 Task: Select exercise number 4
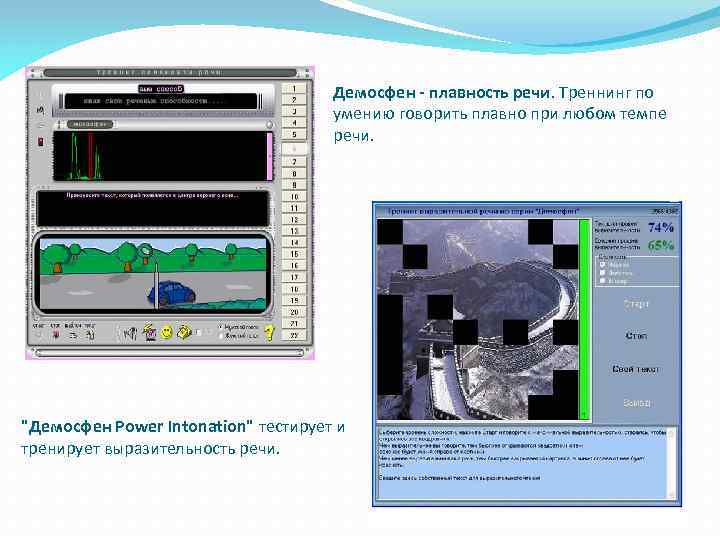[294, 123]
